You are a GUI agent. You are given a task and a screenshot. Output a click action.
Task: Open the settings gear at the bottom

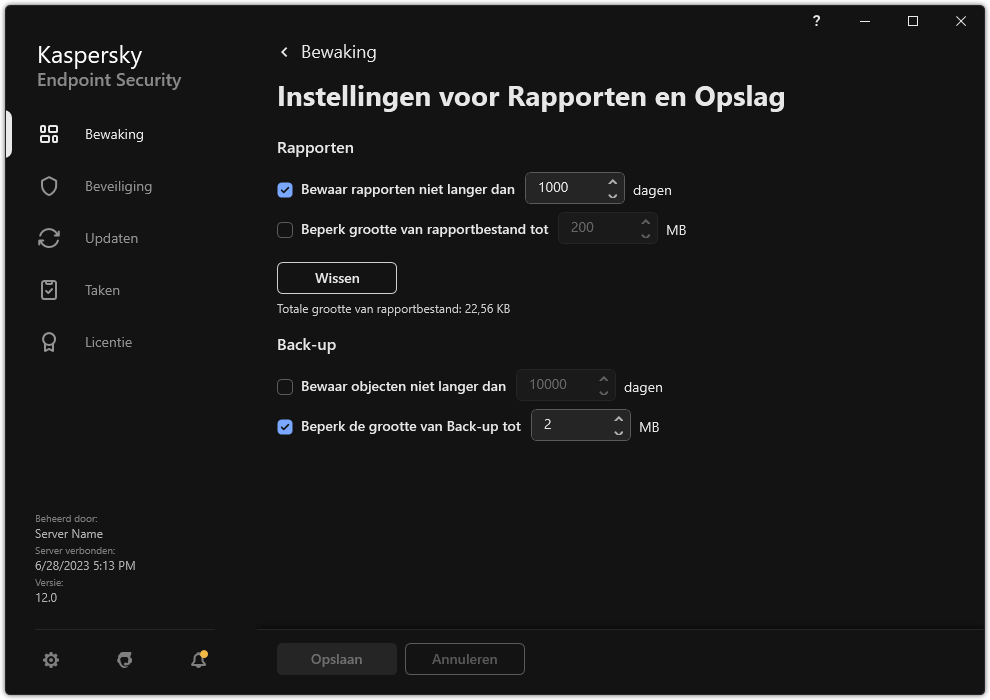(50, 660)
